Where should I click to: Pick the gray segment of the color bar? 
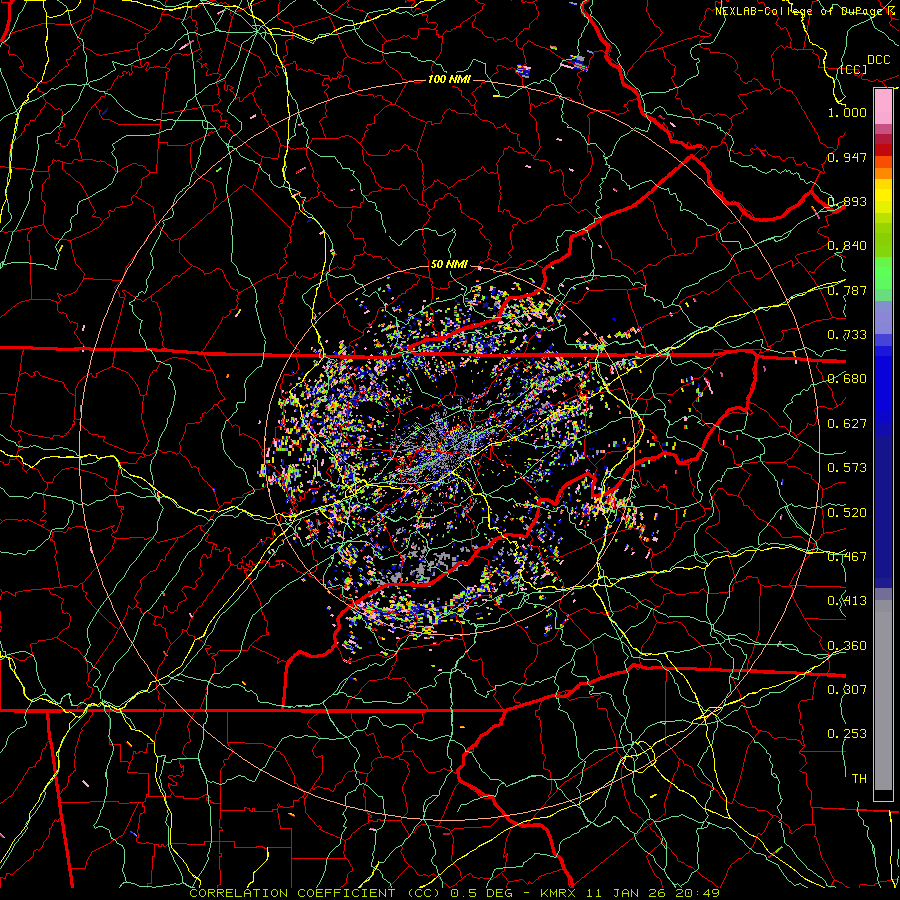[883, 695]
